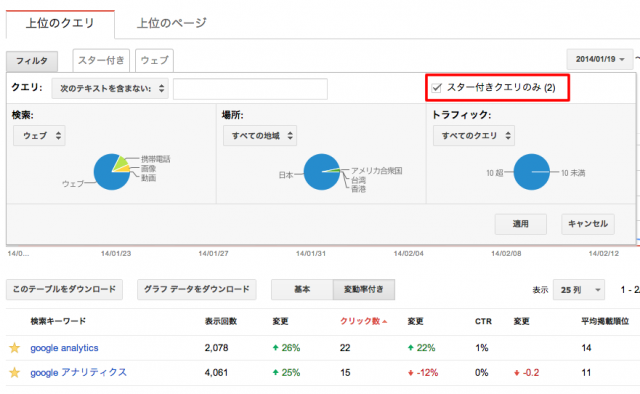Open the ウェブ search type dropdown
The width and height of the screenshot is (640, 394).
pyautogui.click(x=39, y=136)
